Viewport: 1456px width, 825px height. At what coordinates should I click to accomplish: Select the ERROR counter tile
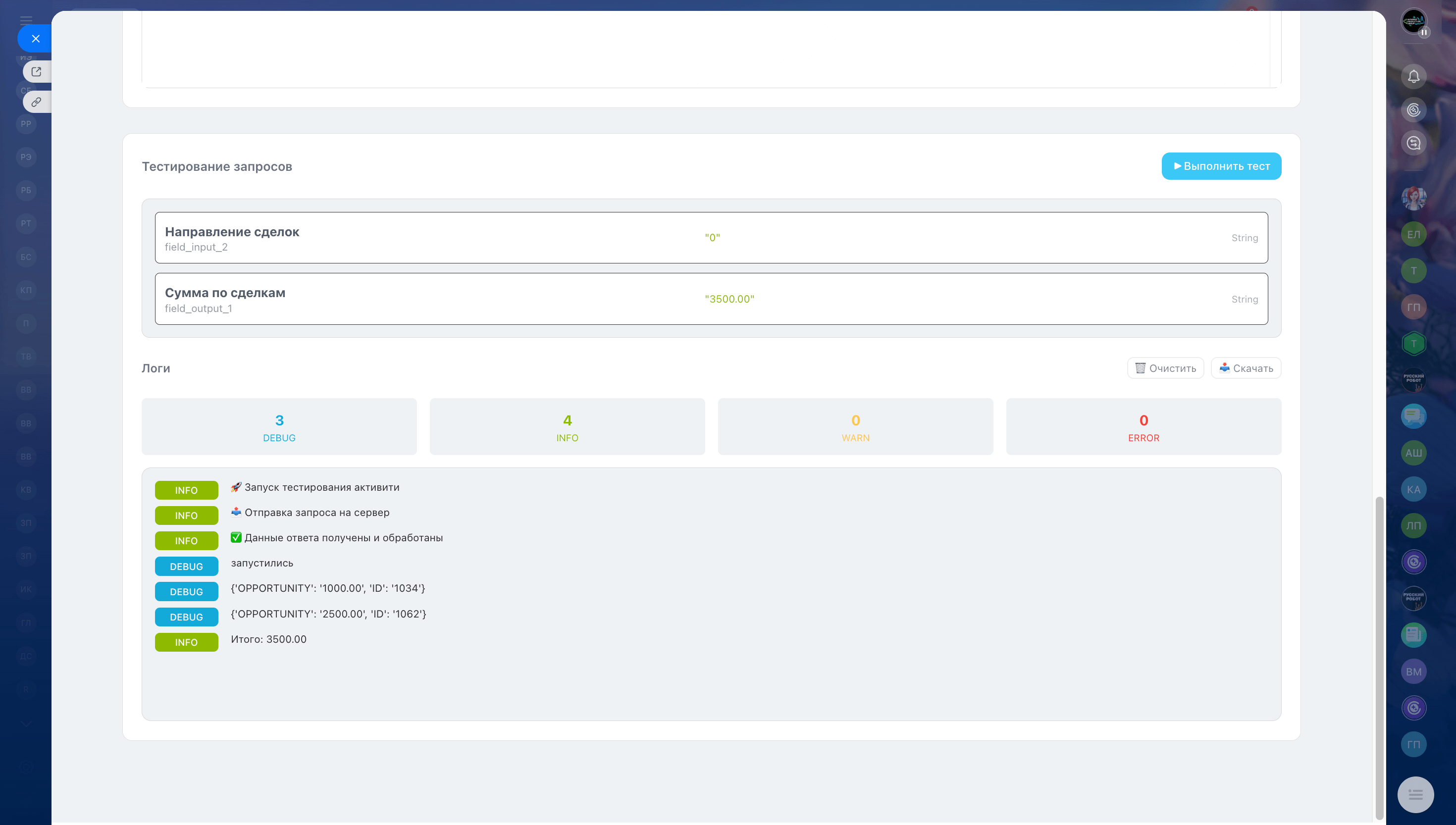[x=1144, y=427]
